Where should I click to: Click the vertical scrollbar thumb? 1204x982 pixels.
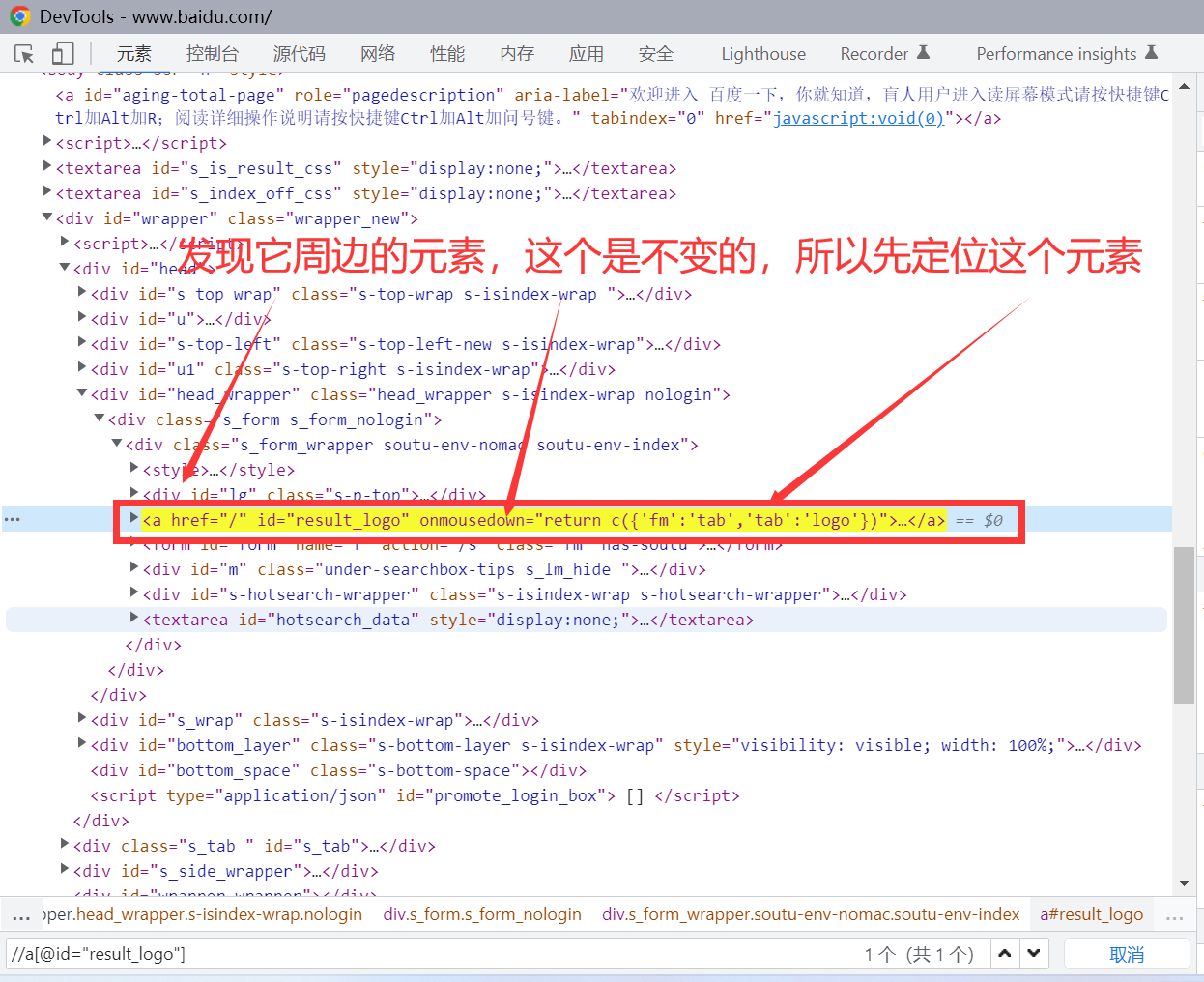[1185, 625]
